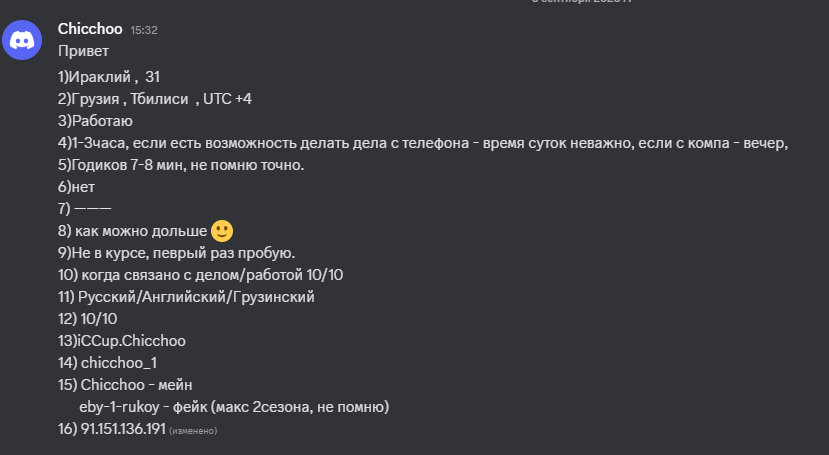Click the line "9)Не в курсе"

tap(177, 253)
